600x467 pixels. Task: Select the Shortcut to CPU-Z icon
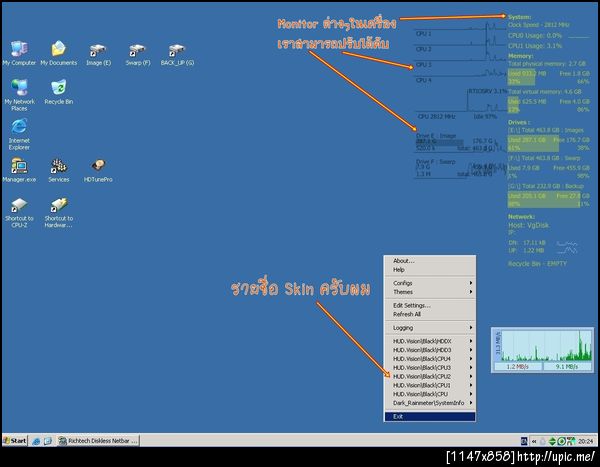pyautogui.click(x=19, y=213)
